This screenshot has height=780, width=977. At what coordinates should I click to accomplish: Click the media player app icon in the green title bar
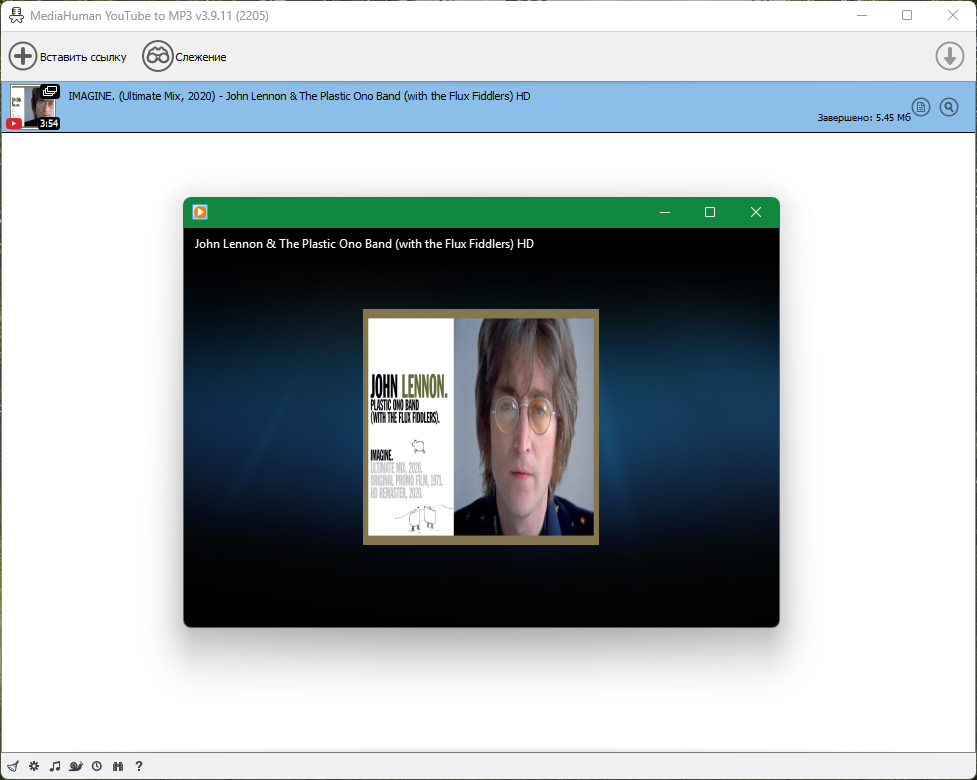(200, 212)
